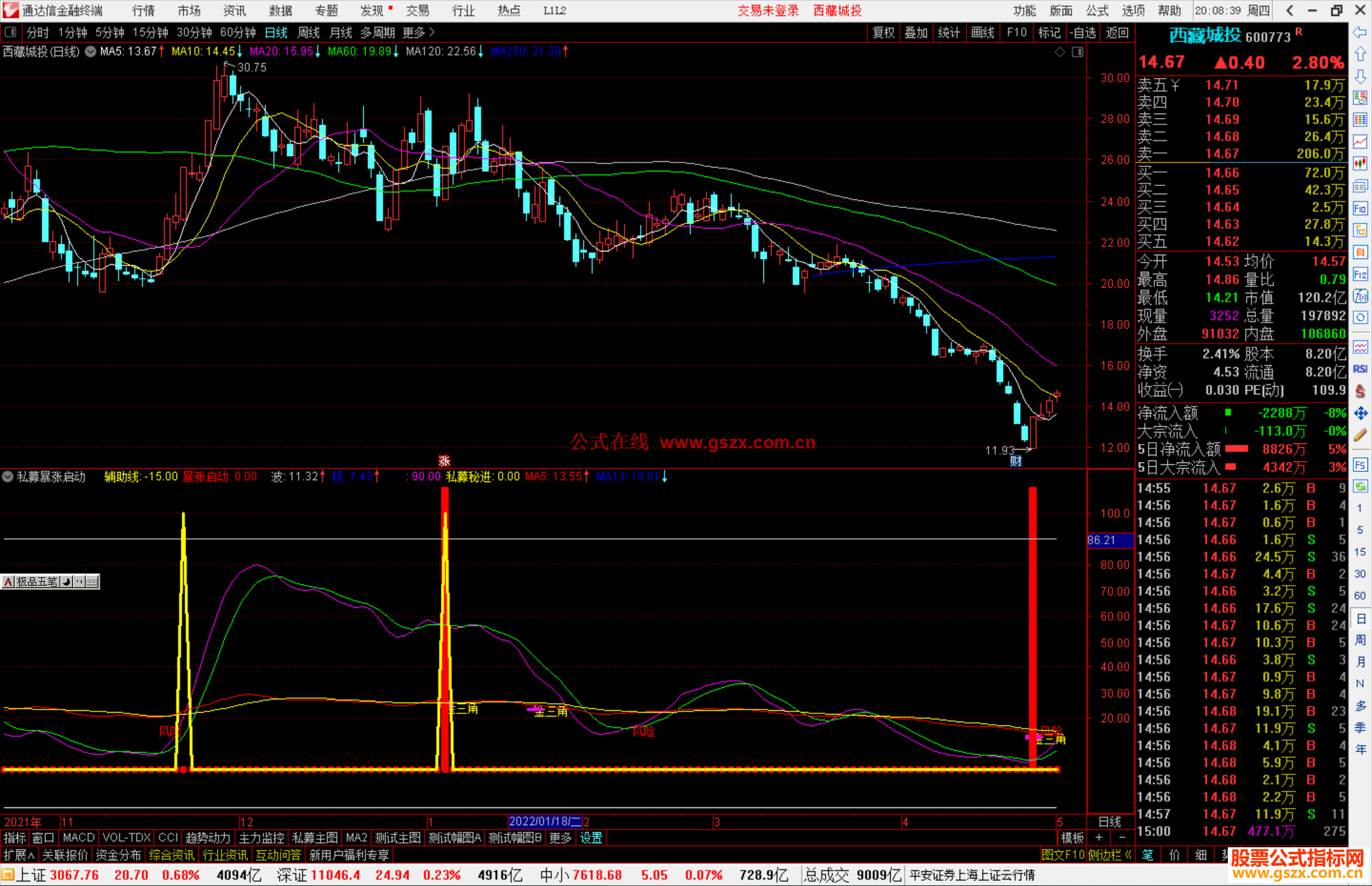Switch to 月 monthly period in sidebar

click(x=1361, y=662)
